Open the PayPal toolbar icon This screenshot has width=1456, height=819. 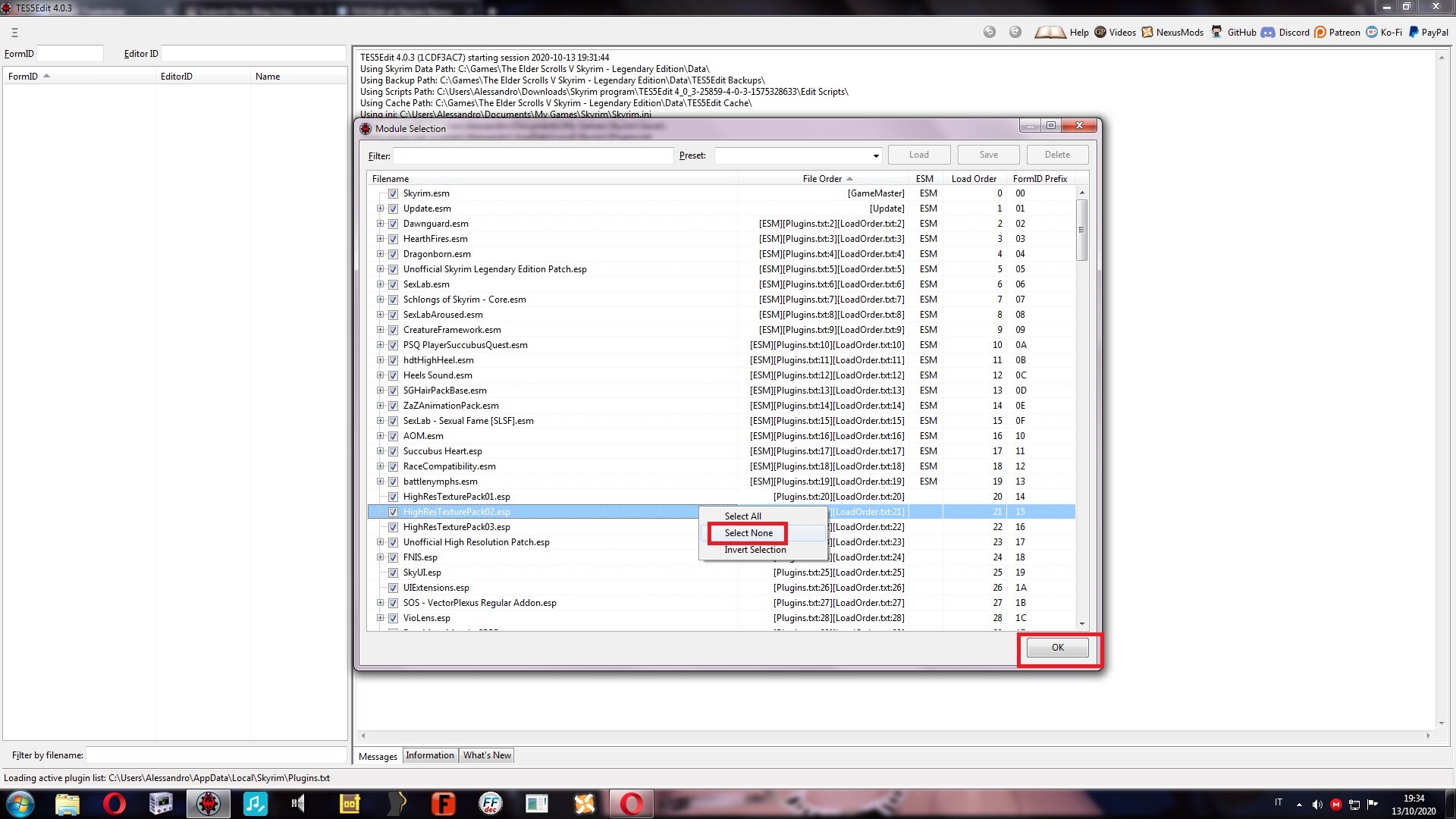tap(1414, 32)
